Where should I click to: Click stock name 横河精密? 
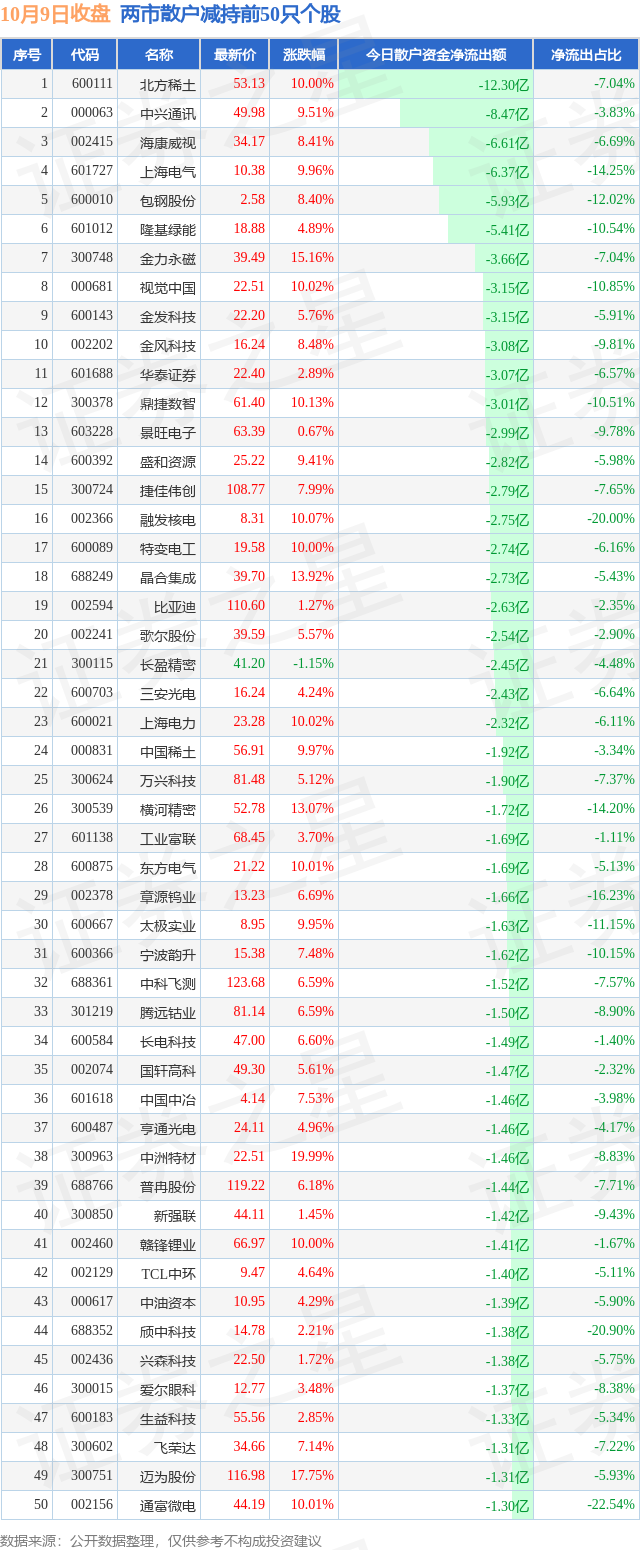click(168, 809)
